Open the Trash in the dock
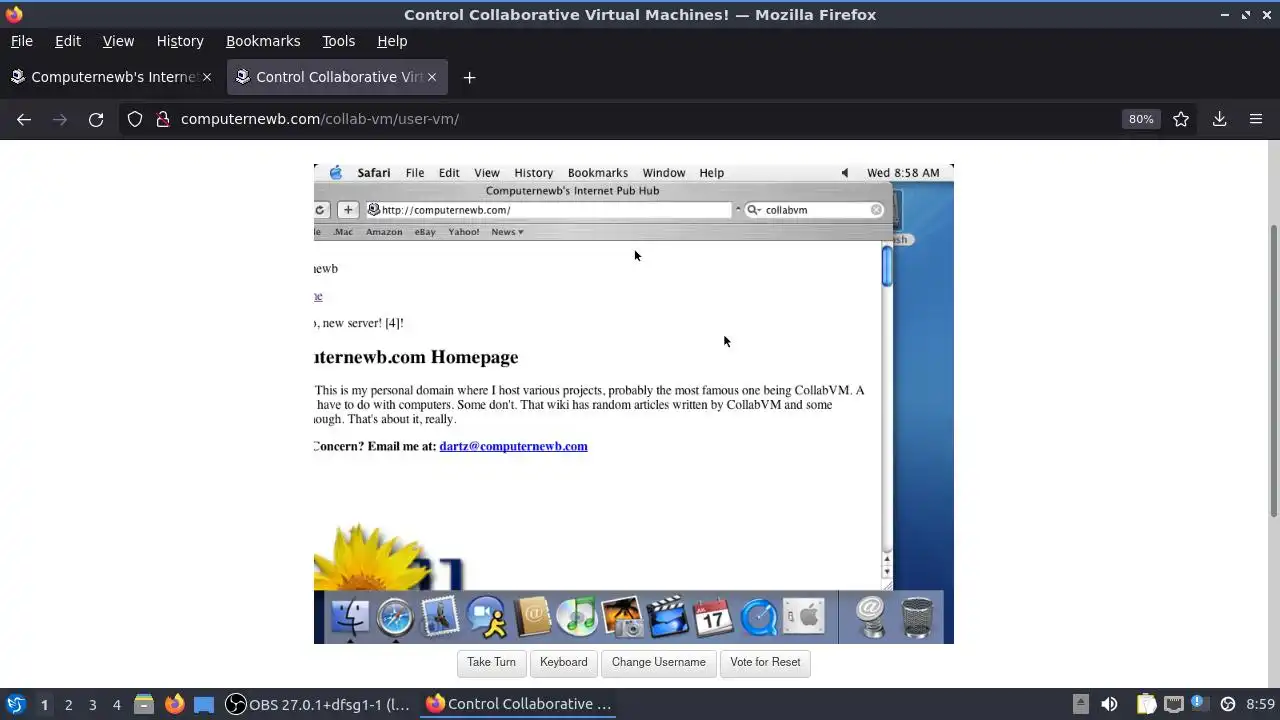The height and width of the screenshot is (720, 1280). click(917, 617)
